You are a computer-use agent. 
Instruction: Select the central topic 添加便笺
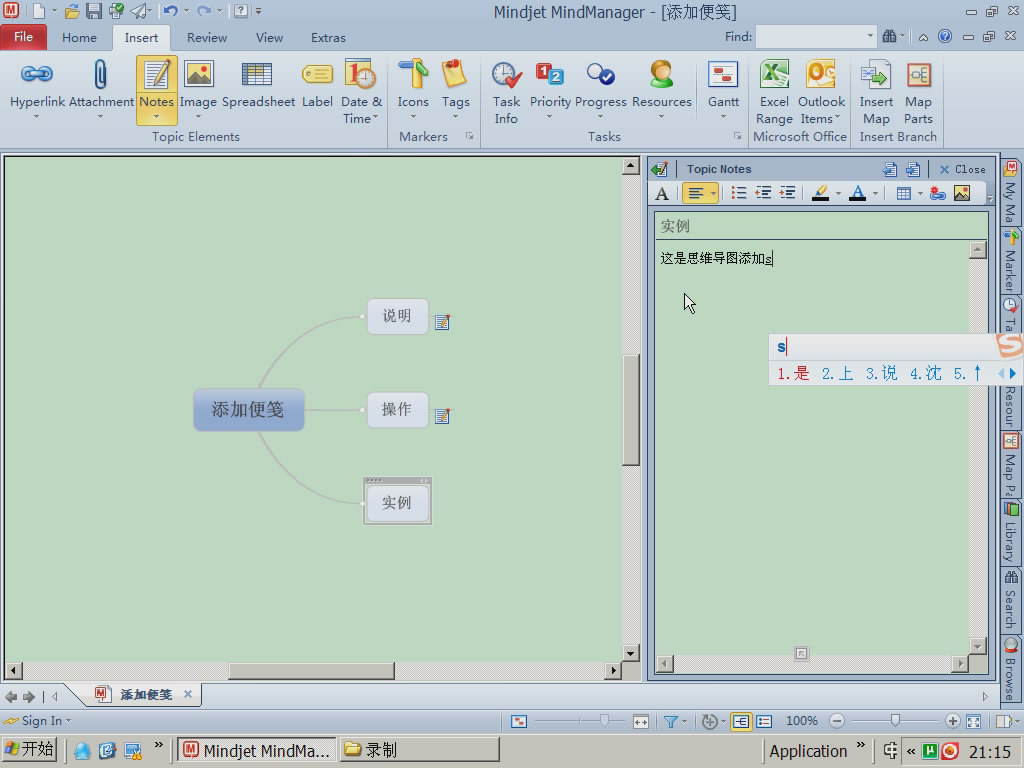[248, 409]
